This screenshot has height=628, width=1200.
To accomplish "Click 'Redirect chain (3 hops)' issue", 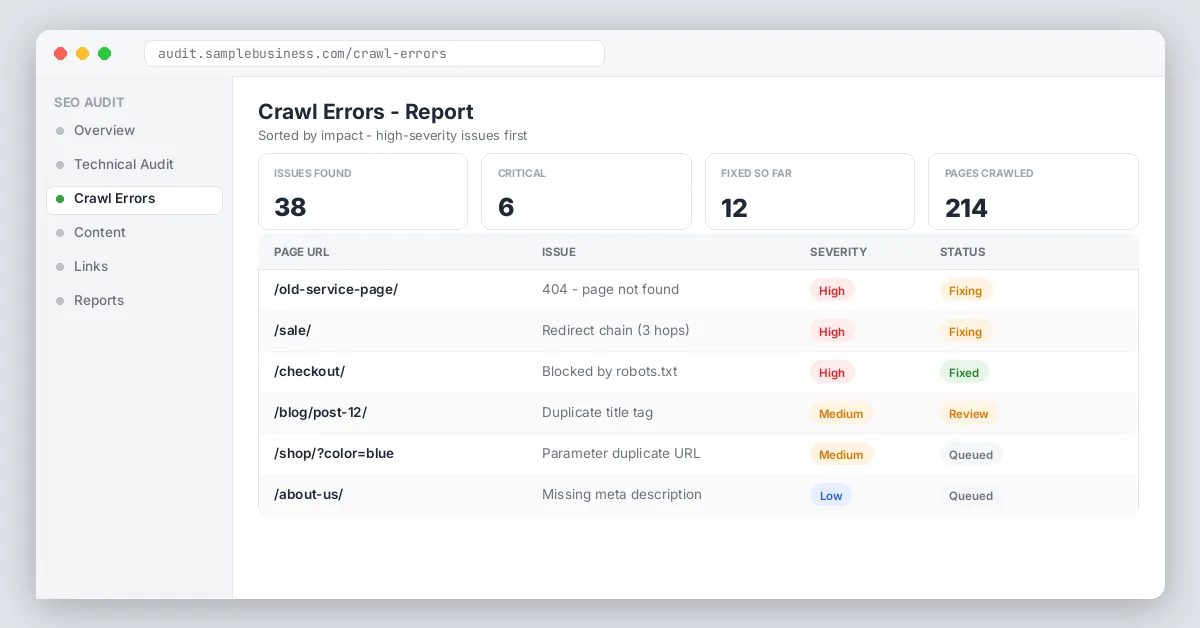I will (x=616, y=330).
